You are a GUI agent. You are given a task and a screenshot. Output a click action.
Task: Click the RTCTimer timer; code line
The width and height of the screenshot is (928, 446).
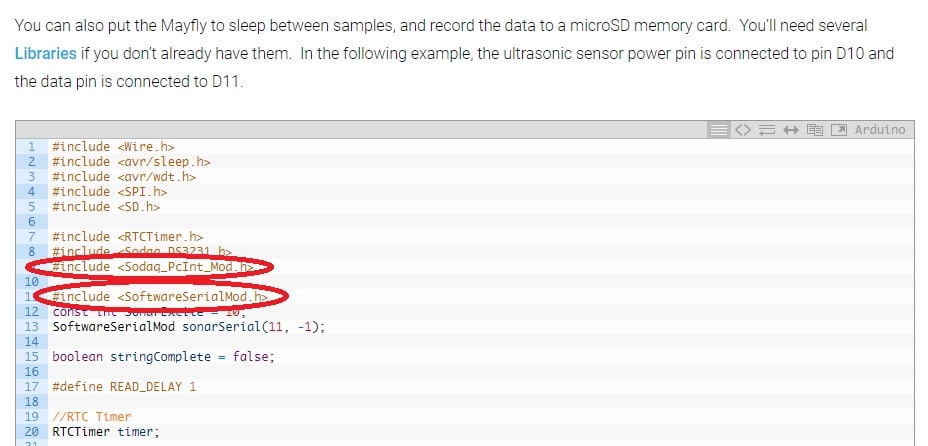(x=106, y=431)
